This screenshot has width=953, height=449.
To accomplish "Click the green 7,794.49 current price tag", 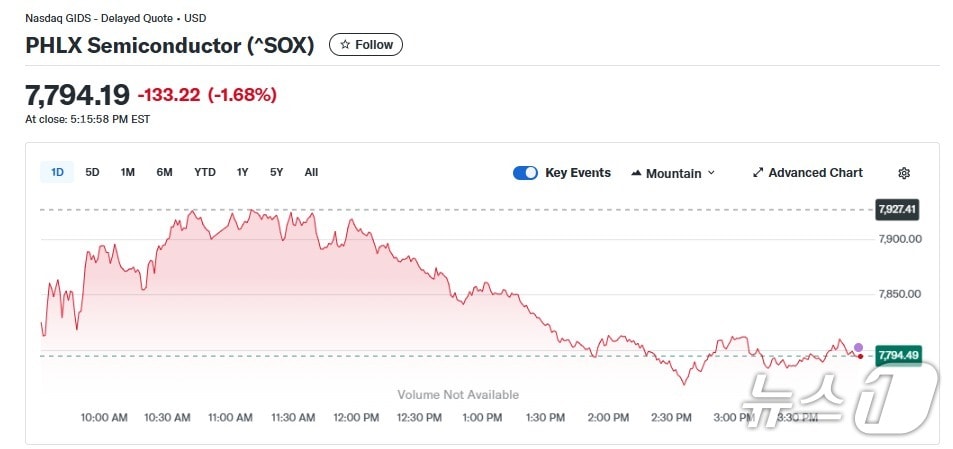I will click(x=897, y=355).
